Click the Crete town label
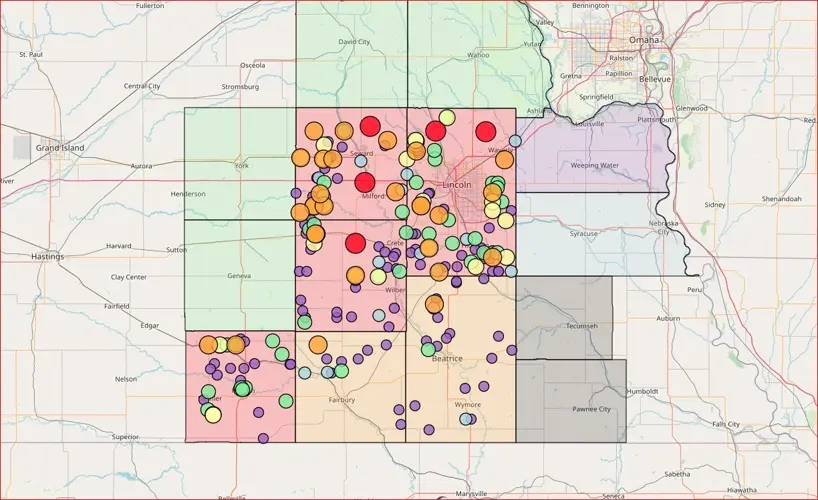 [395, 243]
